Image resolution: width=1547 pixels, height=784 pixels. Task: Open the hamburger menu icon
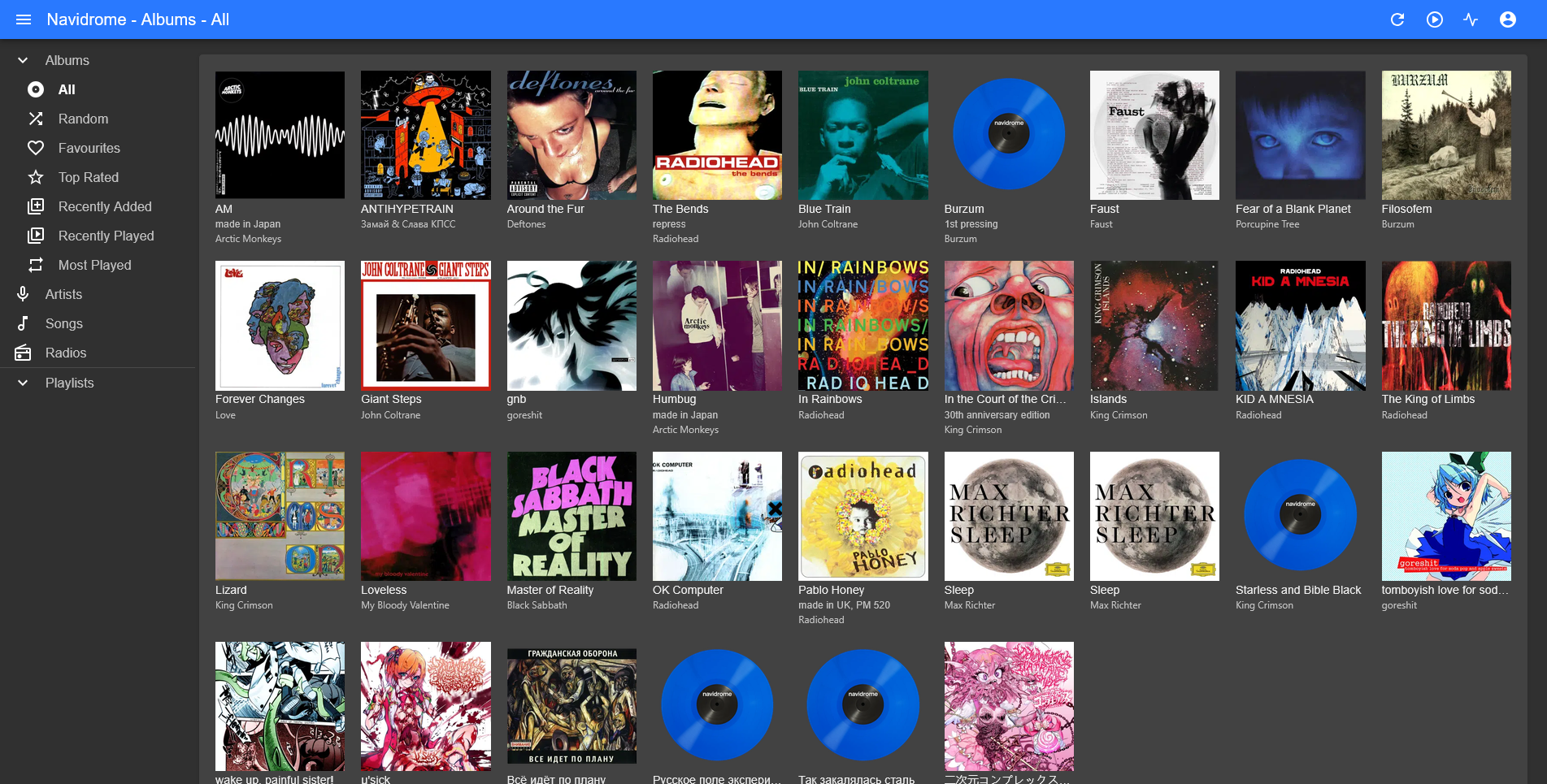pyautogui.click(x=24, y=19)
